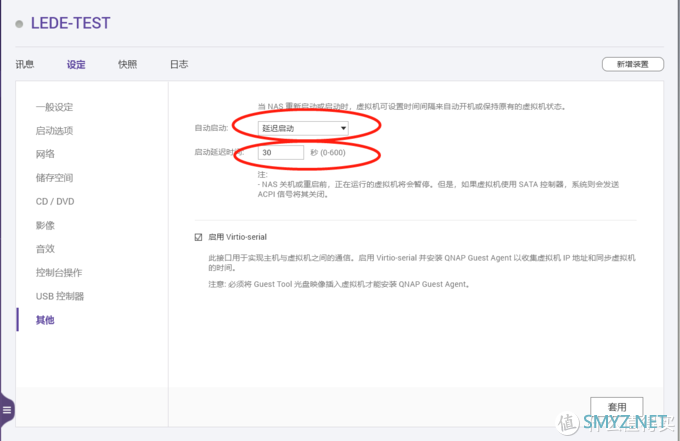
Task: Click the 新增装置 button
Action: click(633, 64)
